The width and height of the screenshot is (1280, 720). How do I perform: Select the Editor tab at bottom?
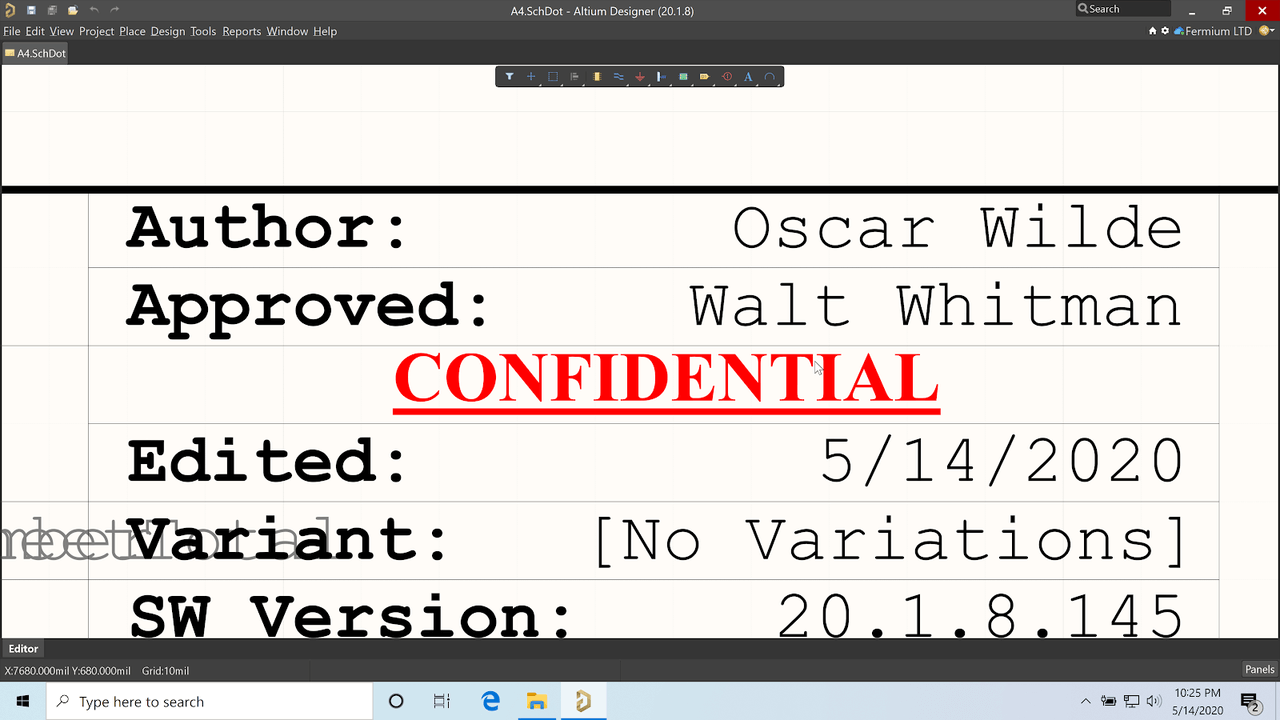coord(24,649)
